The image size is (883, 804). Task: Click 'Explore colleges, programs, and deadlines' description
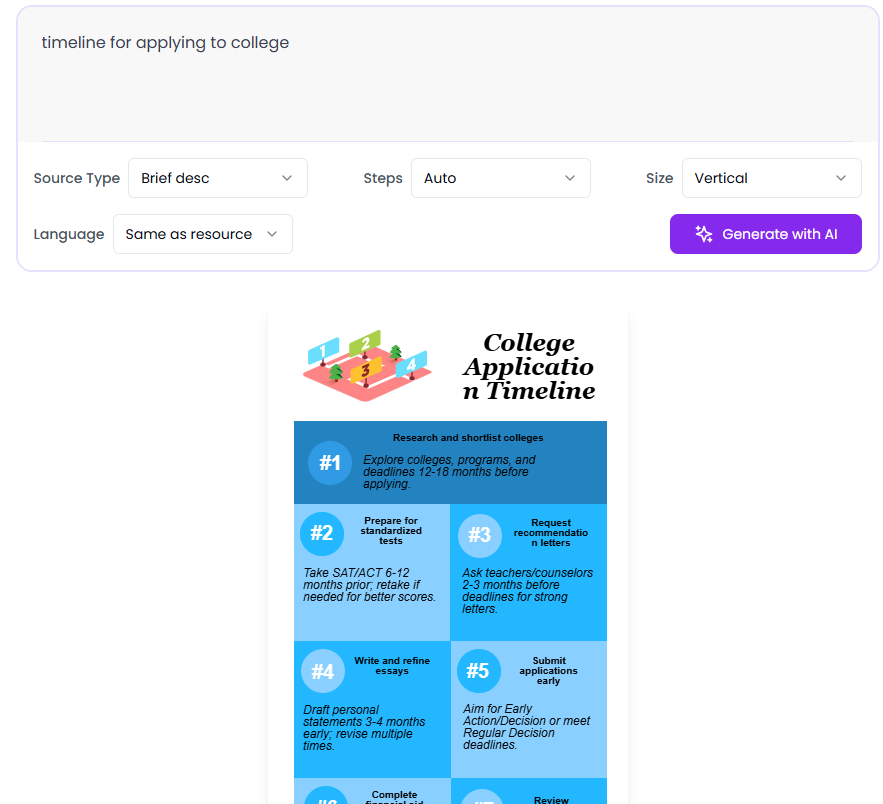click(449, 472)
